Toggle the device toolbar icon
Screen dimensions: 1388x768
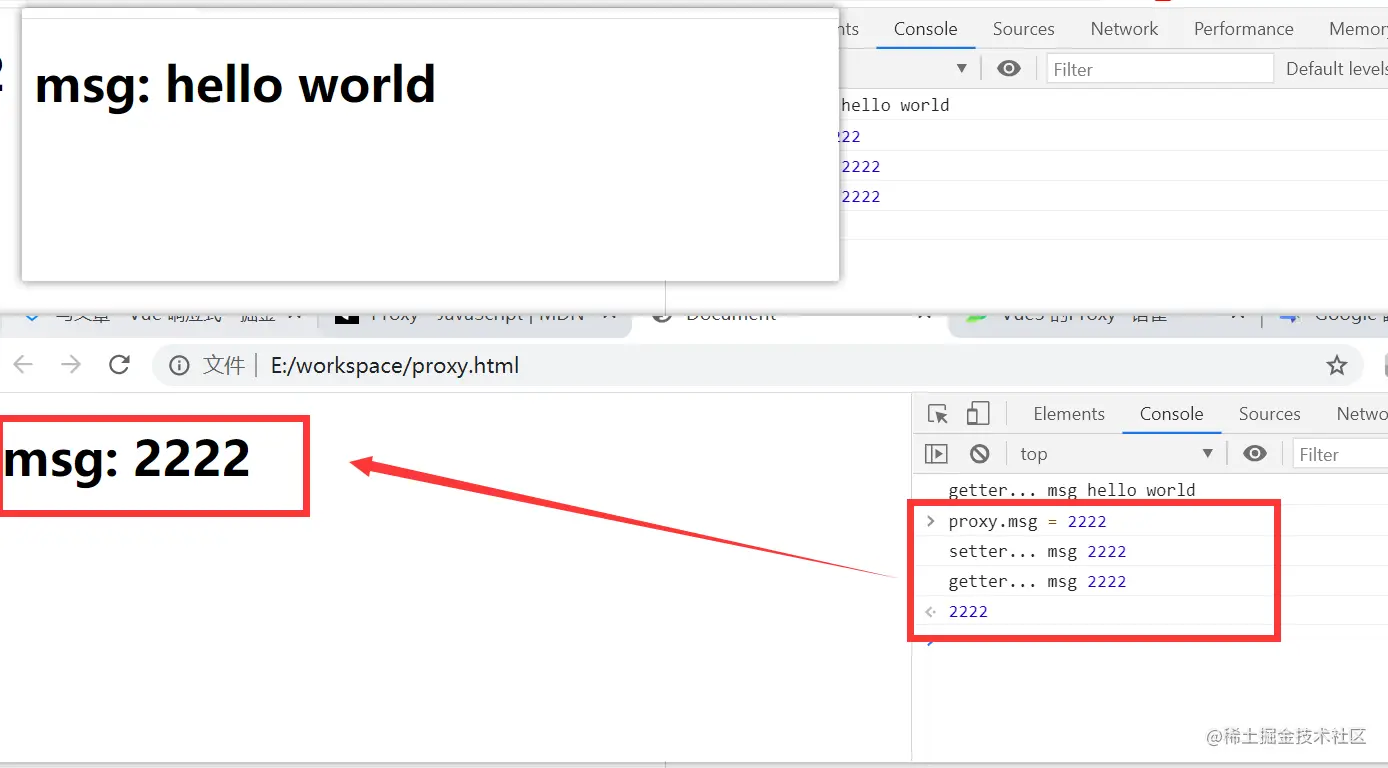(977, 414)
